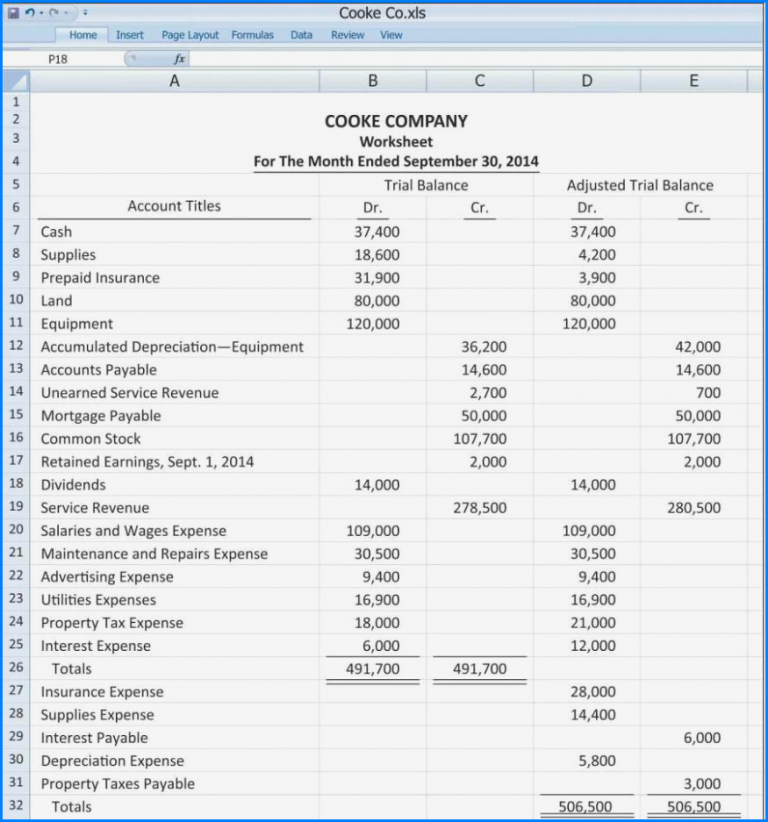Select column C header
This screenshot has height=822, width=768.
click(x=480, y=81)
